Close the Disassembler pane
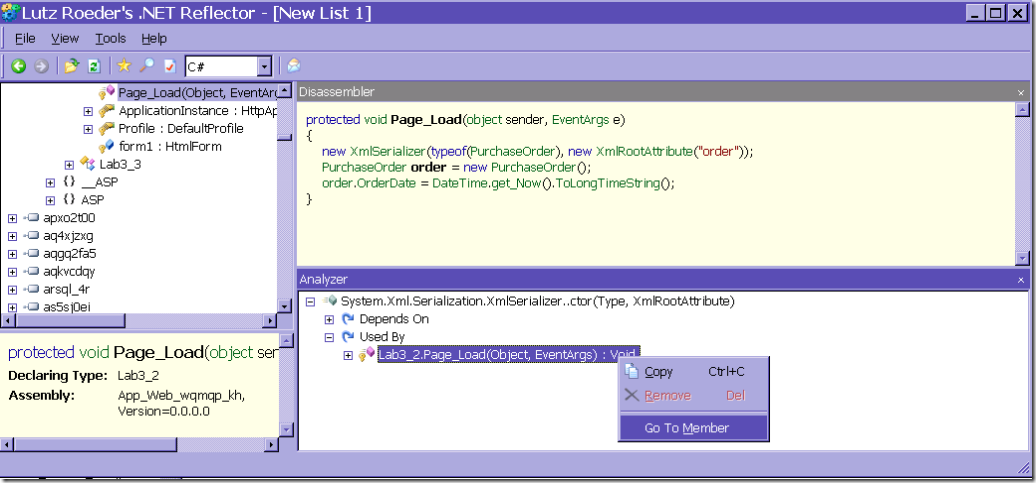1036x483 pixels. coord(1021,93)
